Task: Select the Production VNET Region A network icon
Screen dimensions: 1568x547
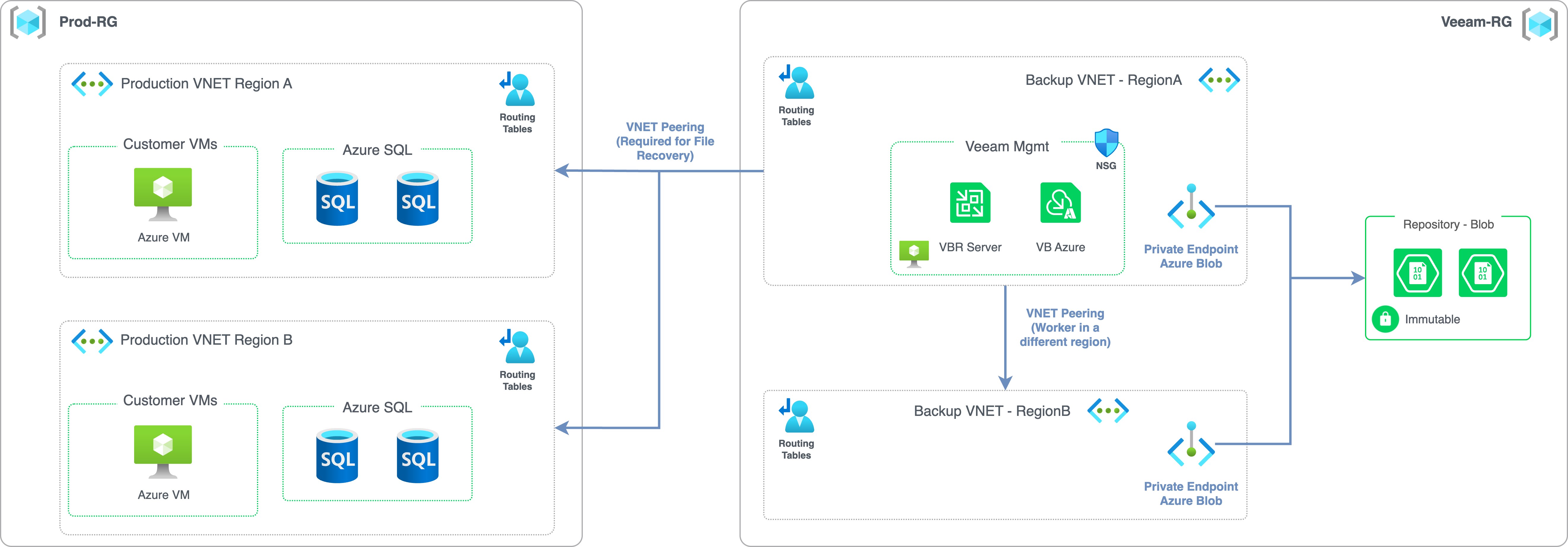Action: coord(92,84)
